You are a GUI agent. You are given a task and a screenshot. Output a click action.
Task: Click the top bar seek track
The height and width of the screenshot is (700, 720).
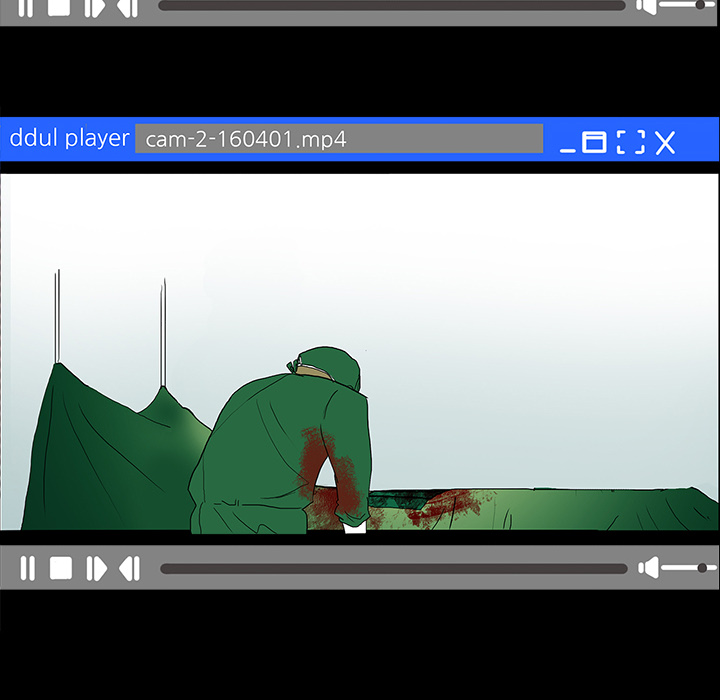(391, 6)
